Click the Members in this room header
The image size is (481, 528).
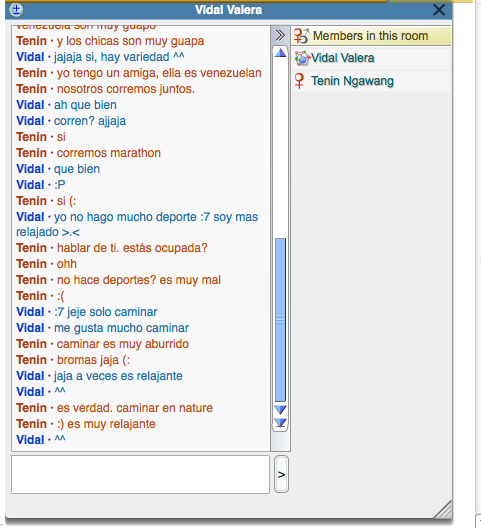tap(371, 36)
